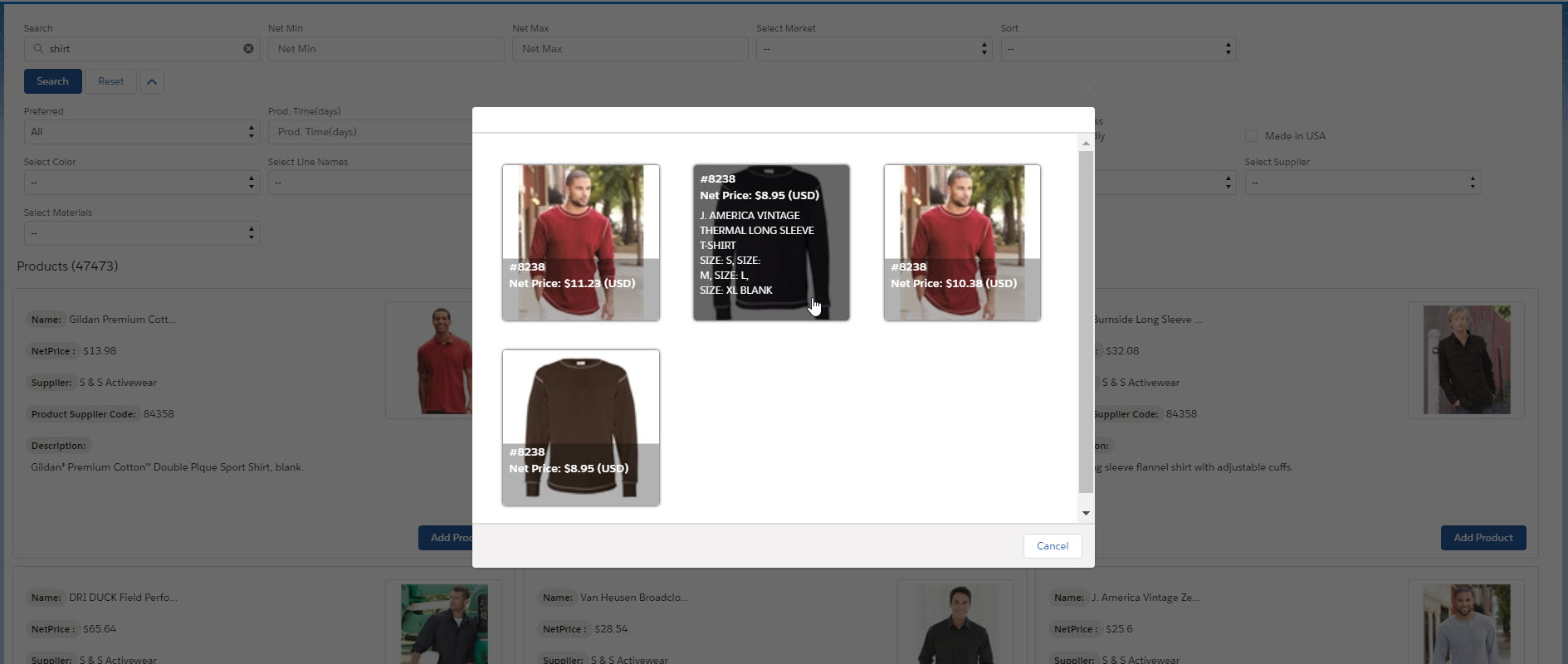1568x664 pixels.
Task: Select the brown shirt variant priced $8.95
Action: pyautogui.click(x=581, y=427)
